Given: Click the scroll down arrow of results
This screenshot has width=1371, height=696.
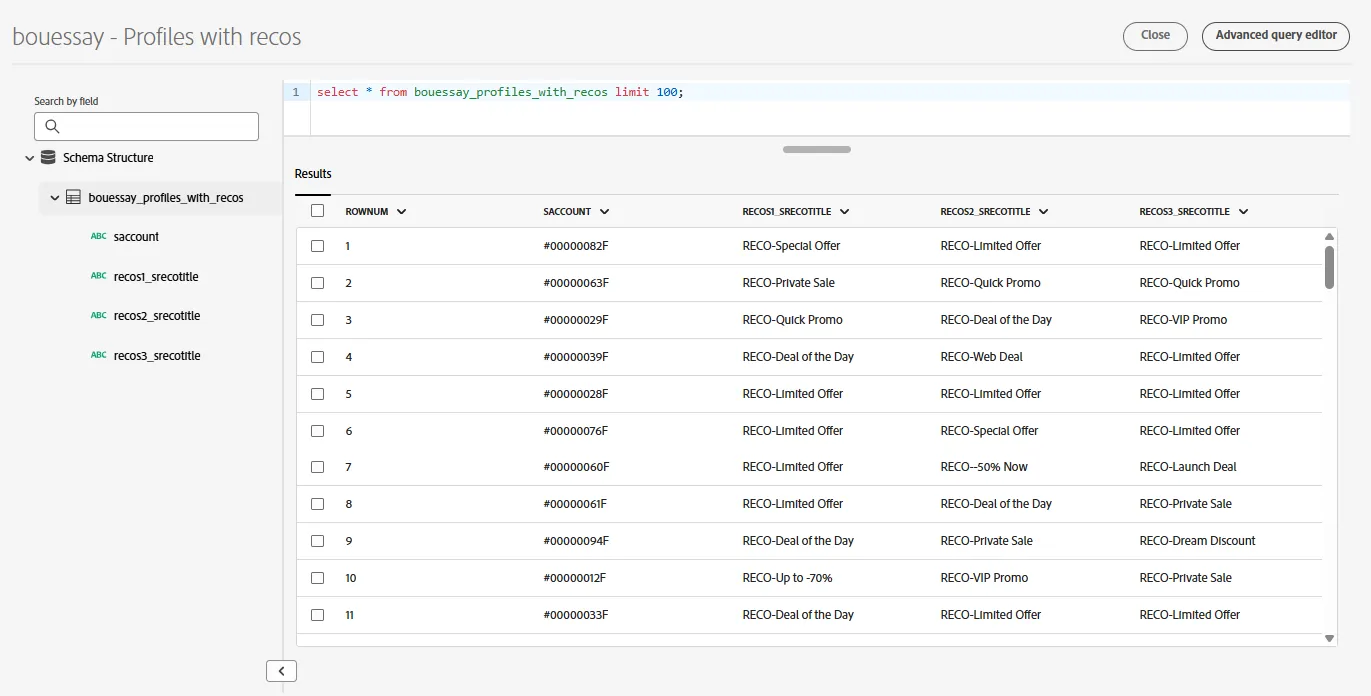Looking at the screenshot, I should [1329, 638].
